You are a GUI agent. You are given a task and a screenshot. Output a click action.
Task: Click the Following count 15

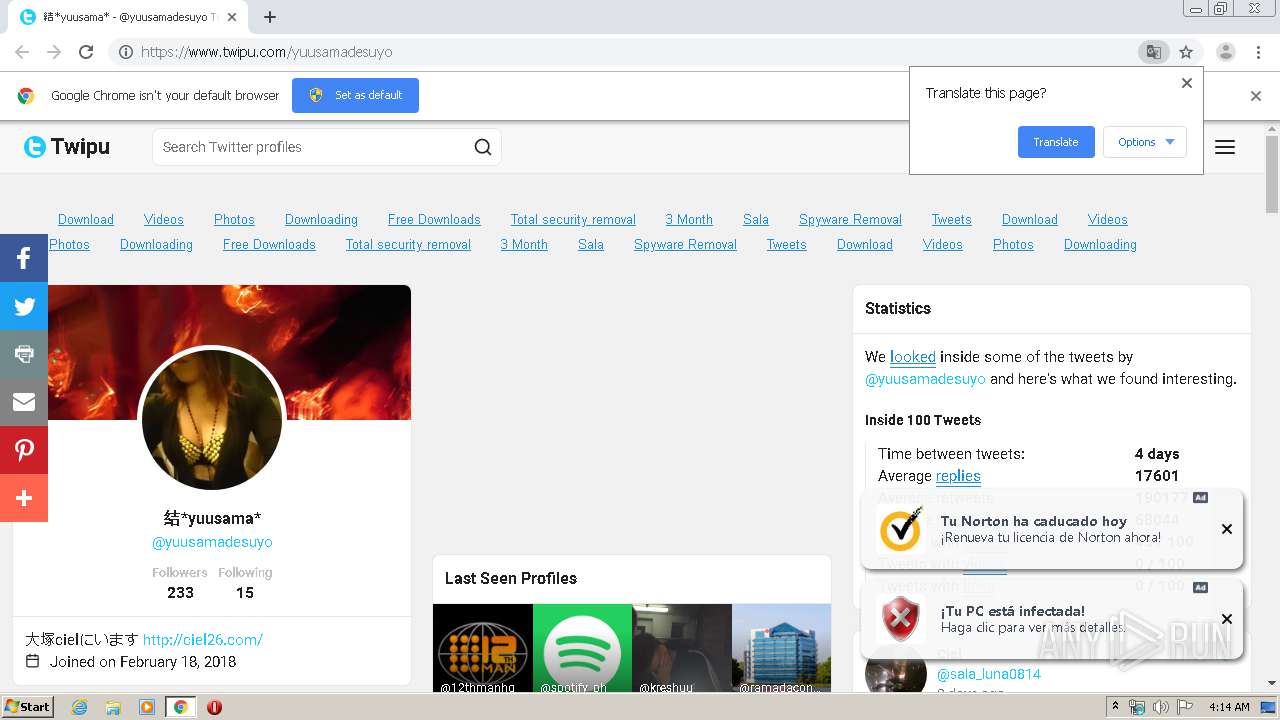(245, 593)
